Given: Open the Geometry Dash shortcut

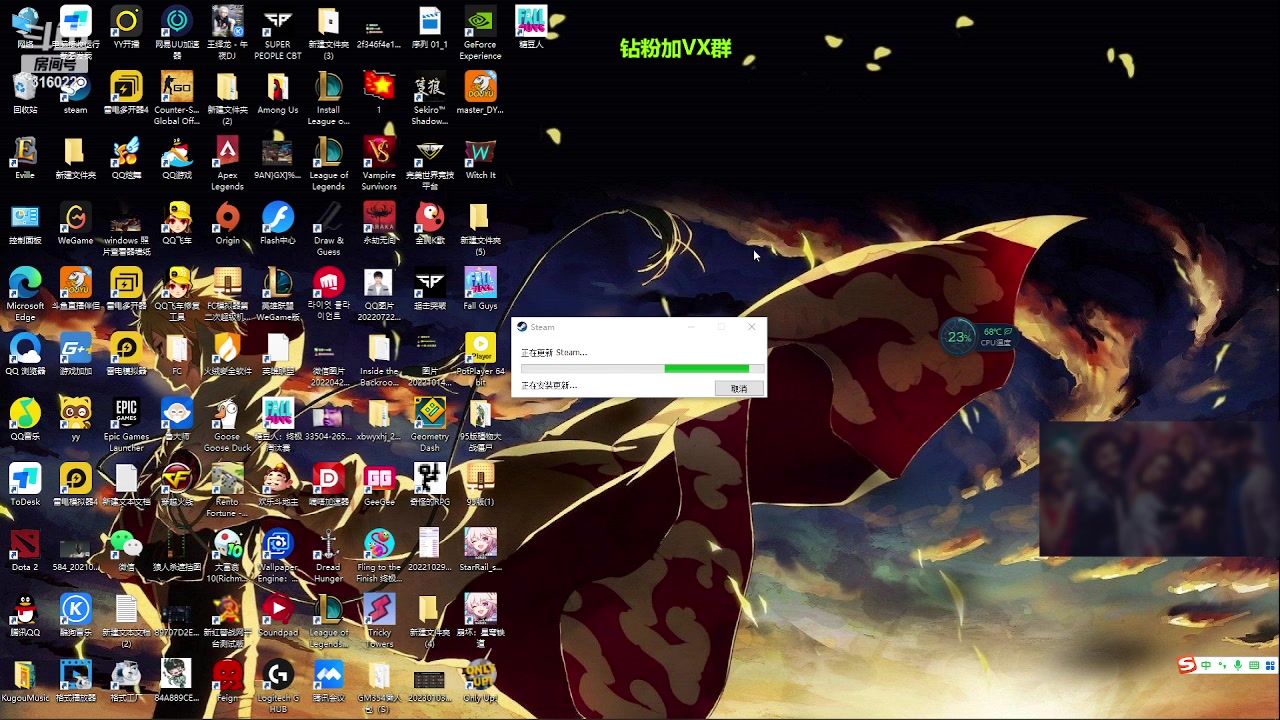Looking at the screenshot, I should (x=429, y=424).
